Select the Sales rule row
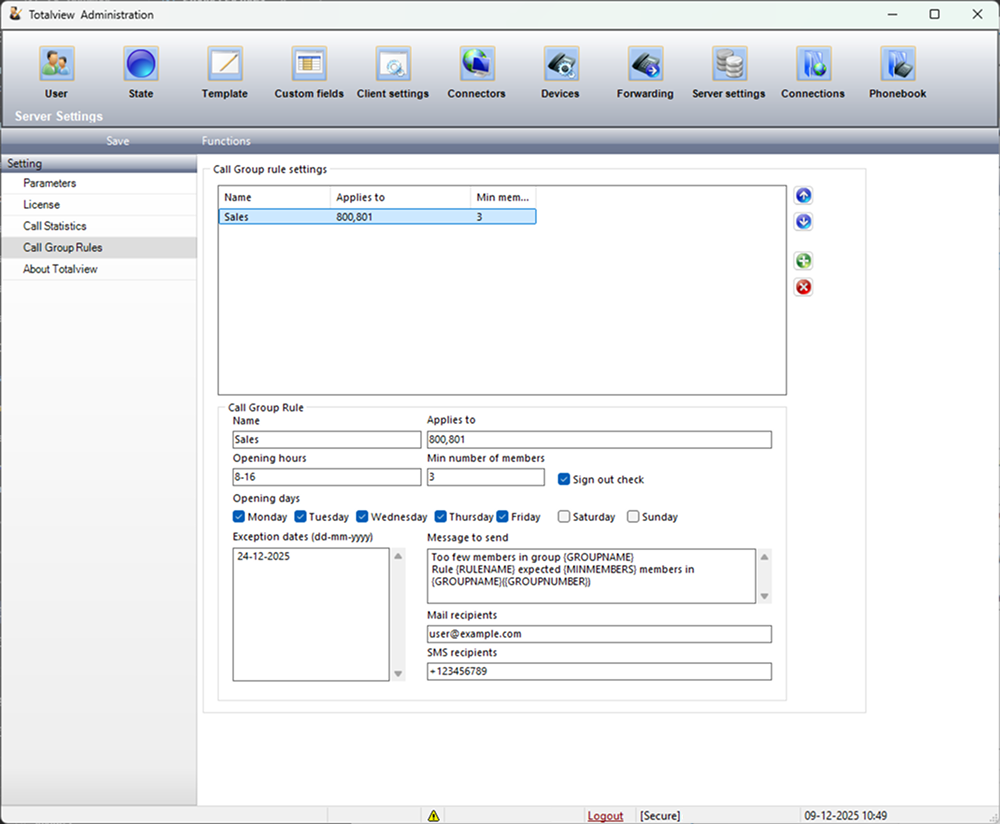Viewport: 1000px width, 825px height. click(378, 217)
